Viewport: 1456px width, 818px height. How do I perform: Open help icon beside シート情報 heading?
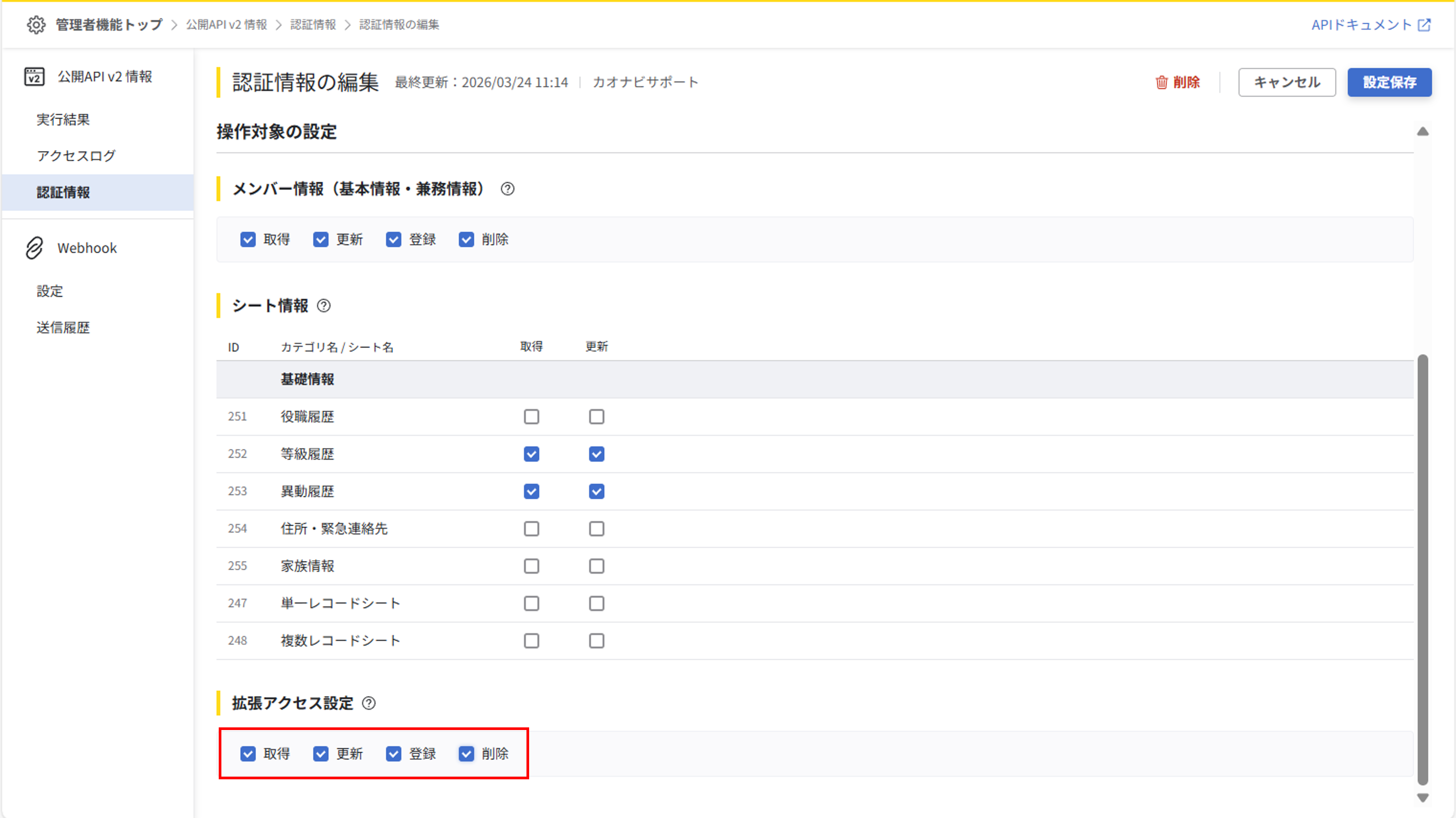323,306
